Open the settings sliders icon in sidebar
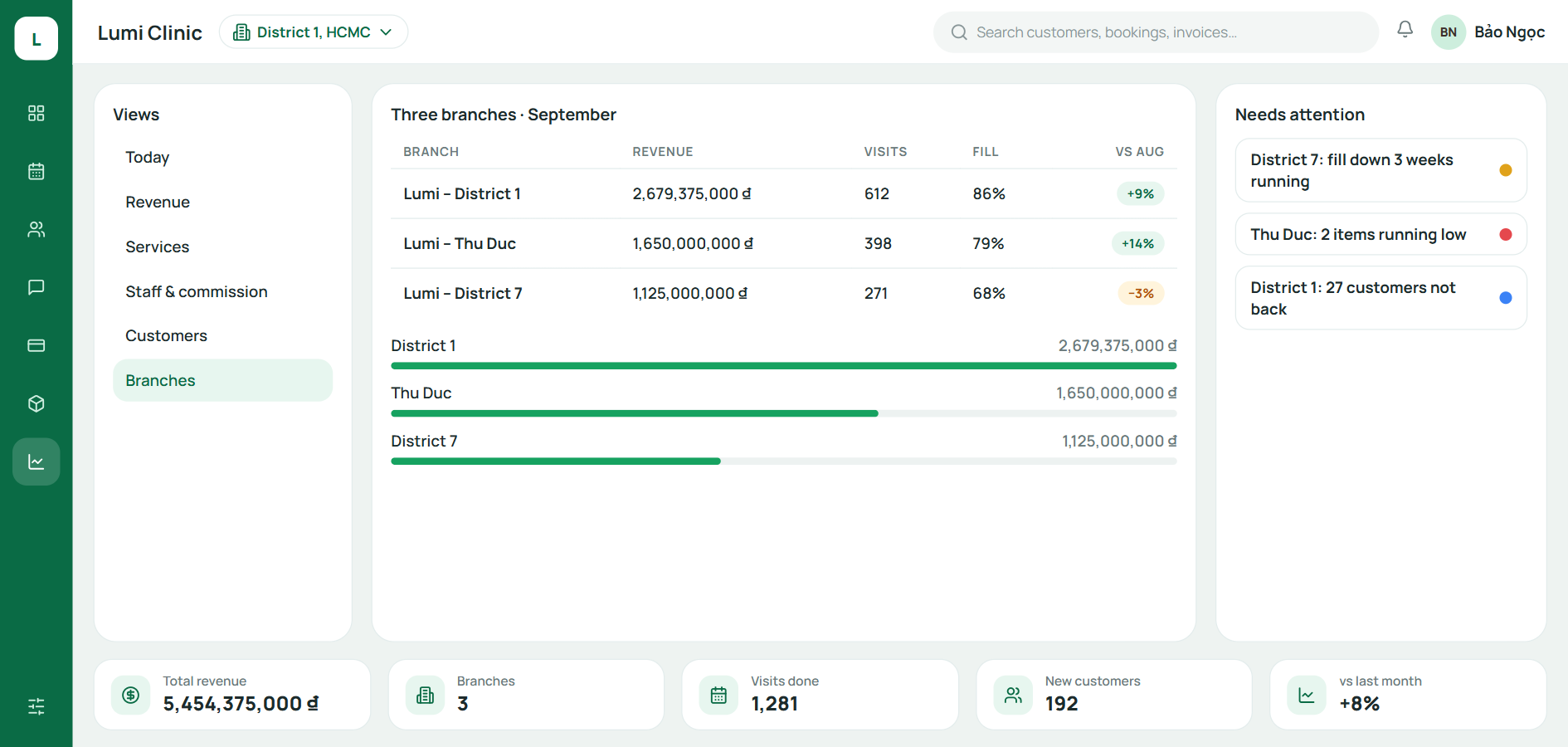The image size is (1568, 747). [x=36, y=706]
